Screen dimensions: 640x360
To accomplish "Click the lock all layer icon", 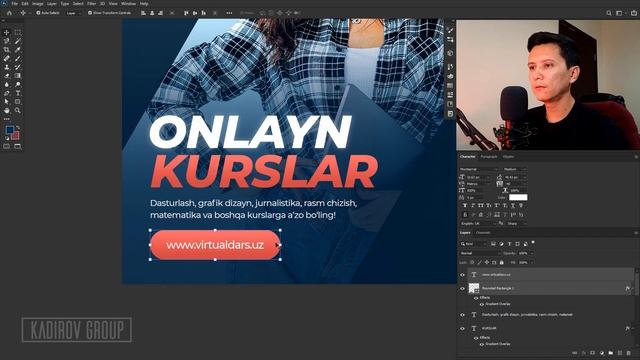I will pyautogui.click(x=502, y=262).
